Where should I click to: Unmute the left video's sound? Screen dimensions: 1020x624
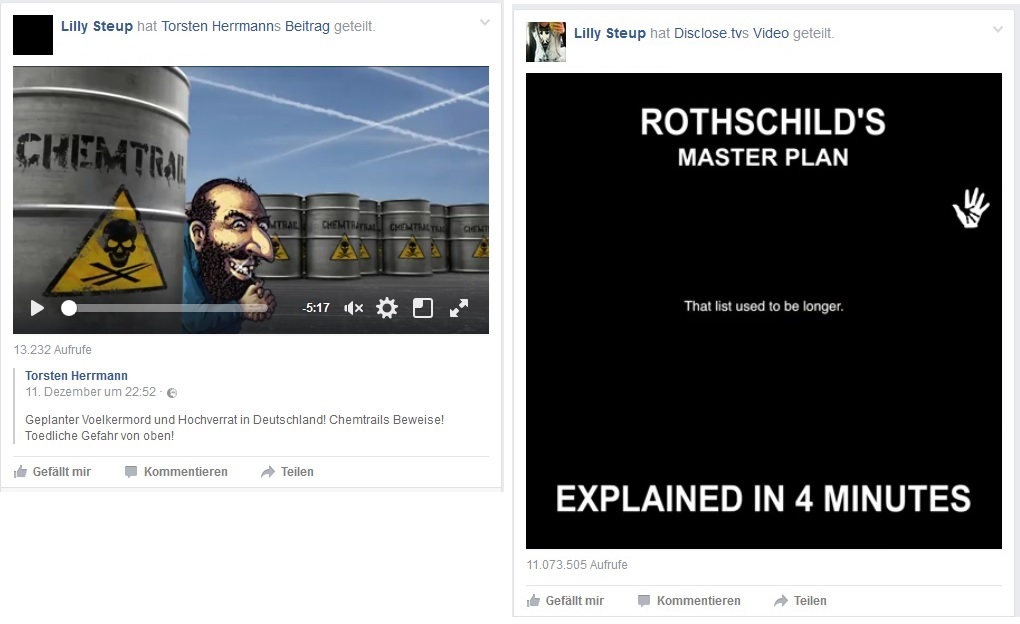353,308
